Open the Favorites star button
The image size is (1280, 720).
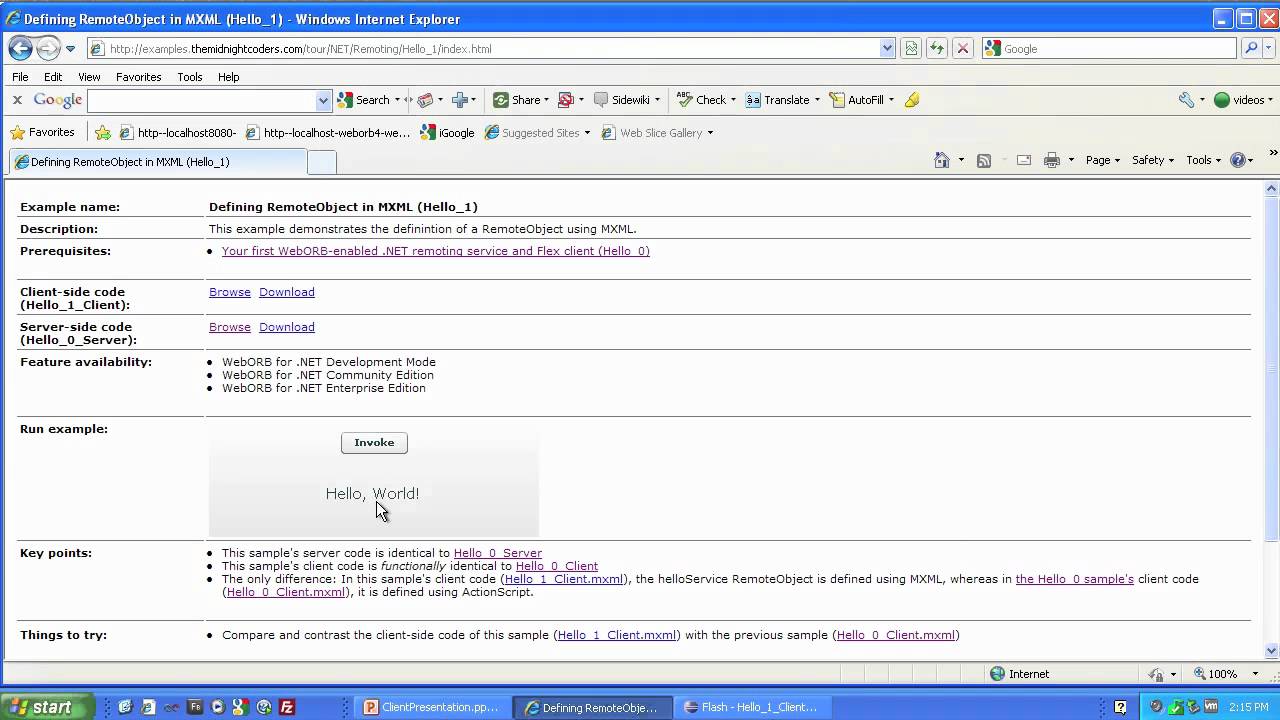(x=42, y=132)
